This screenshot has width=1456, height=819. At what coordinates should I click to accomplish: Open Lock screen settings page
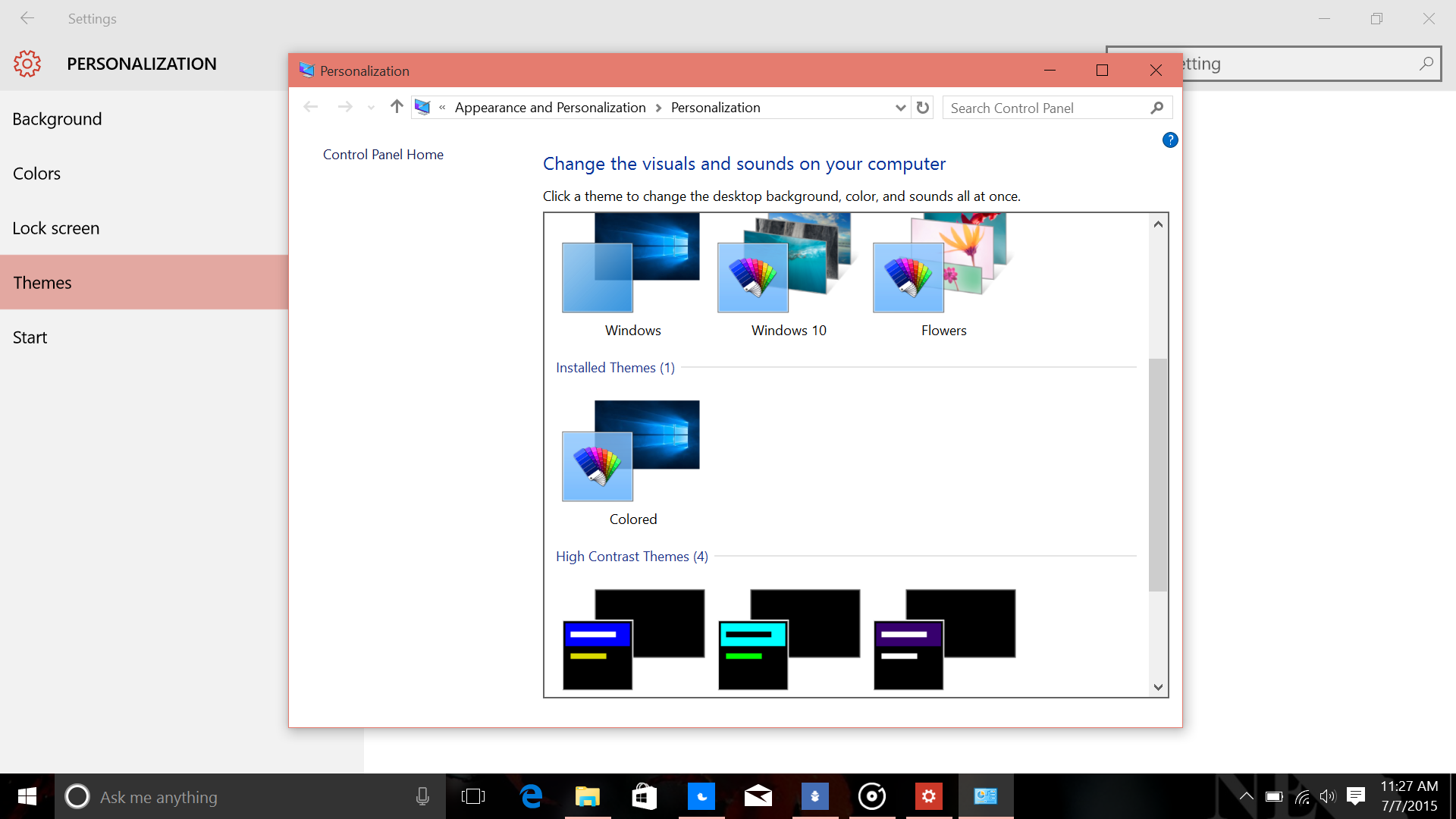pyautogui.click(x=144, y=228)
